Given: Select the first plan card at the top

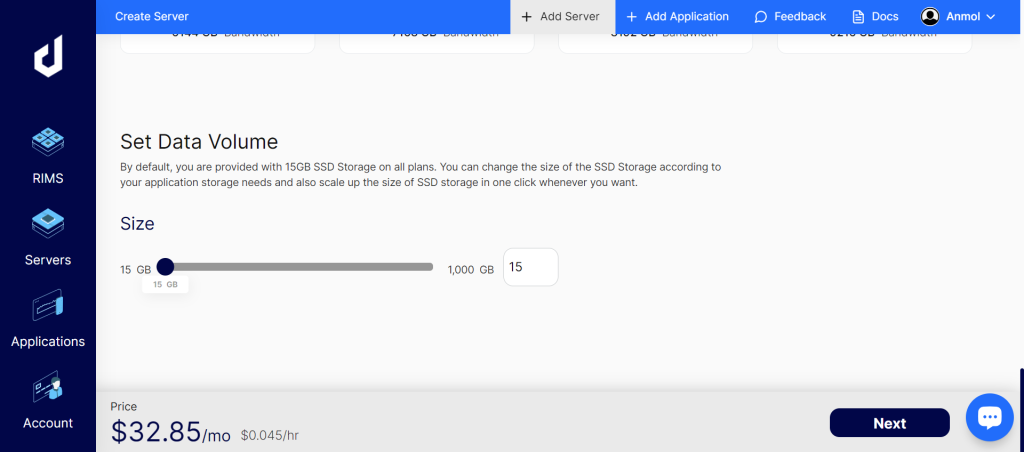Looking at the screenshot, I should pyautogui.click(x=217, y=43).
